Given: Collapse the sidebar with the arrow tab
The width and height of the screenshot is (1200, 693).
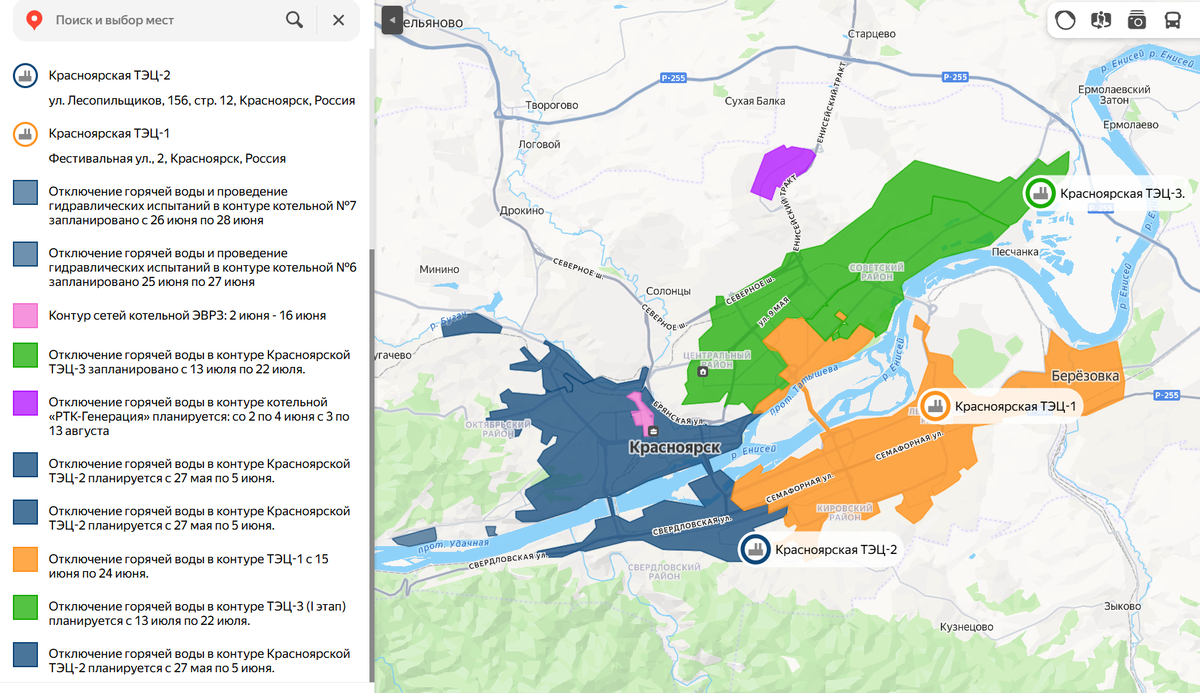Looking at the screenshot, I should click(x=392, y=20).
